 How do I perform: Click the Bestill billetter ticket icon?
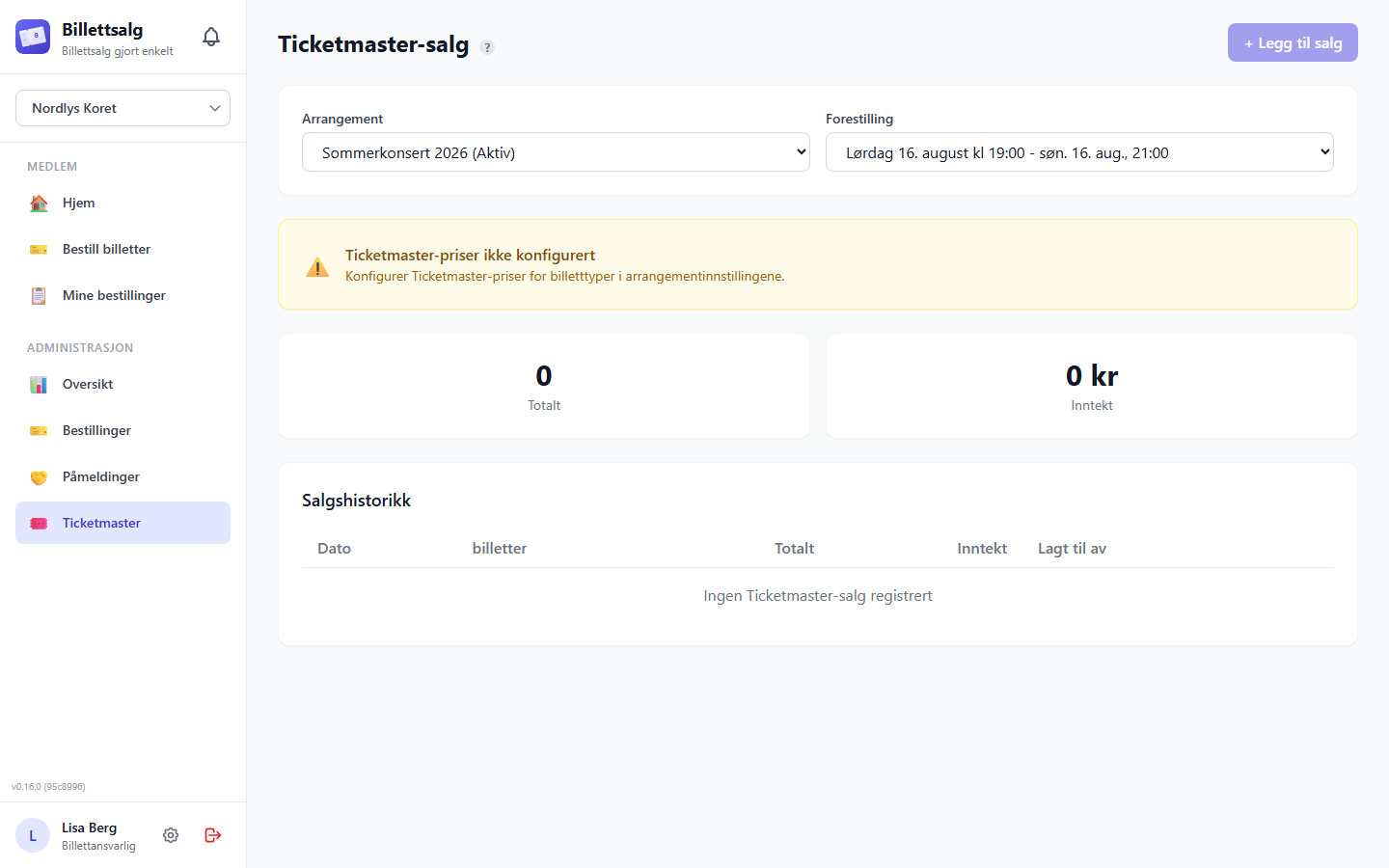pos(39,249)
